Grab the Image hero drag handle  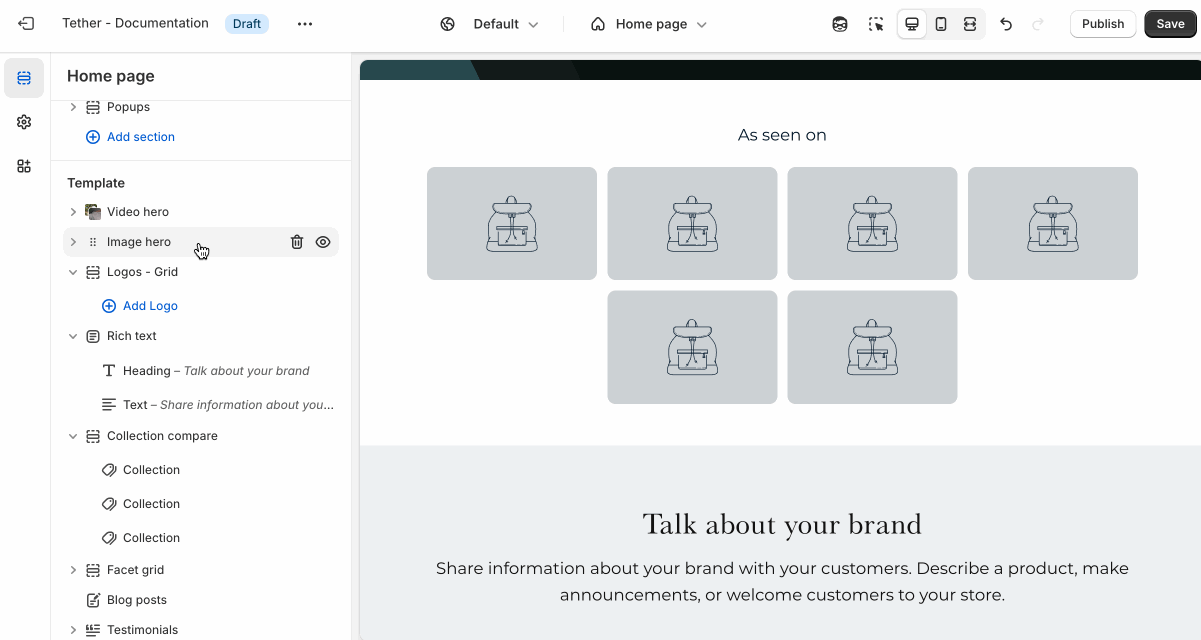coord(93,242)
